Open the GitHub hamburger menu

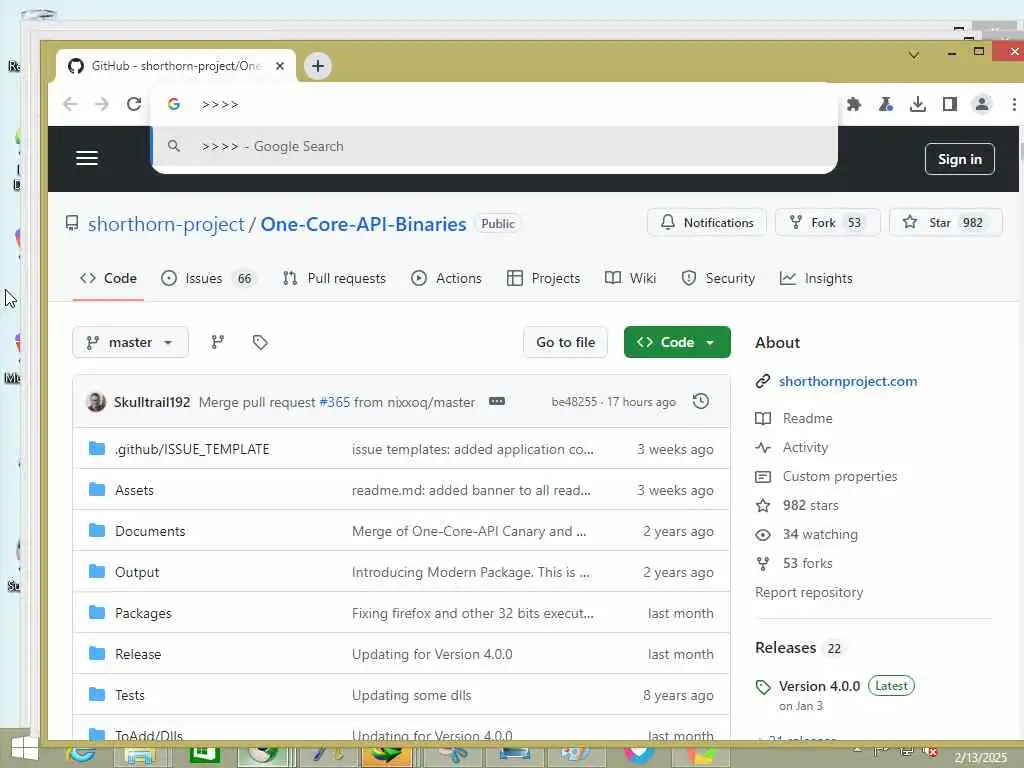point(87,158)
